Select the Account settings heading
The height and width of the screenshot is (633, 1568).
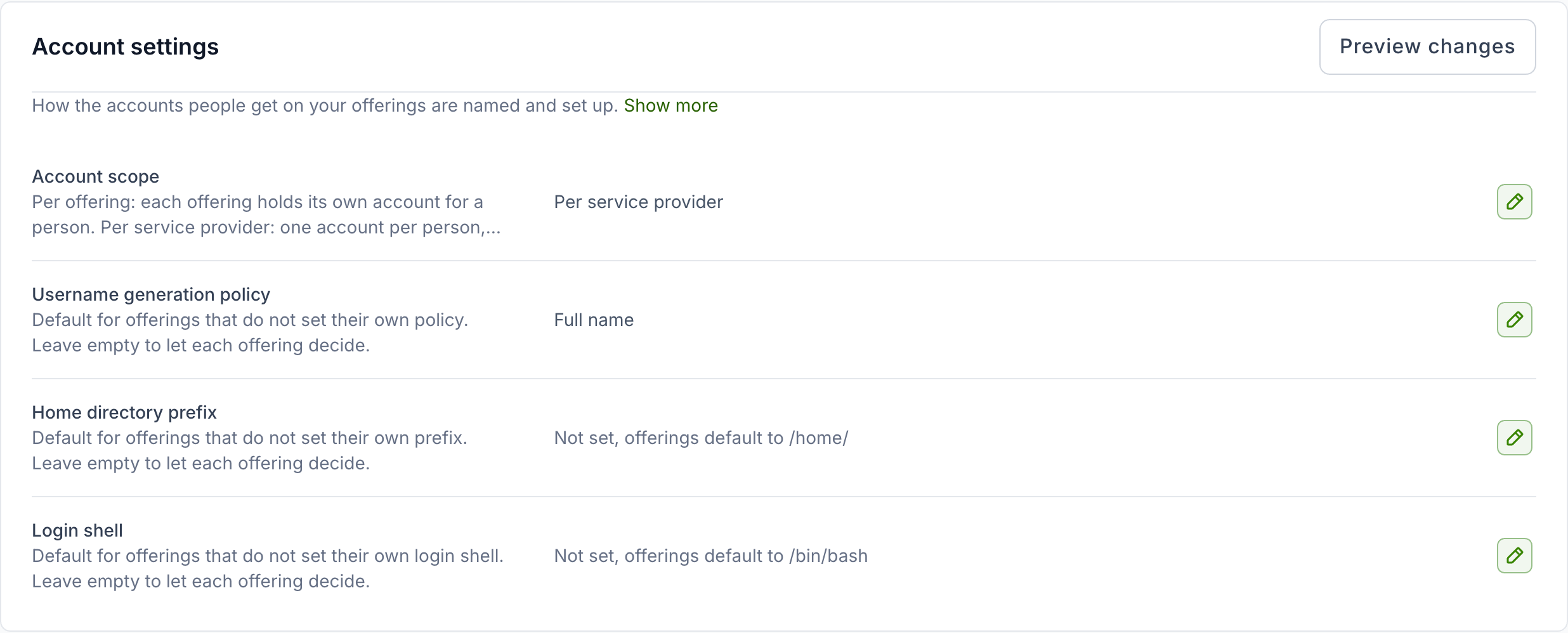[126, 47]
